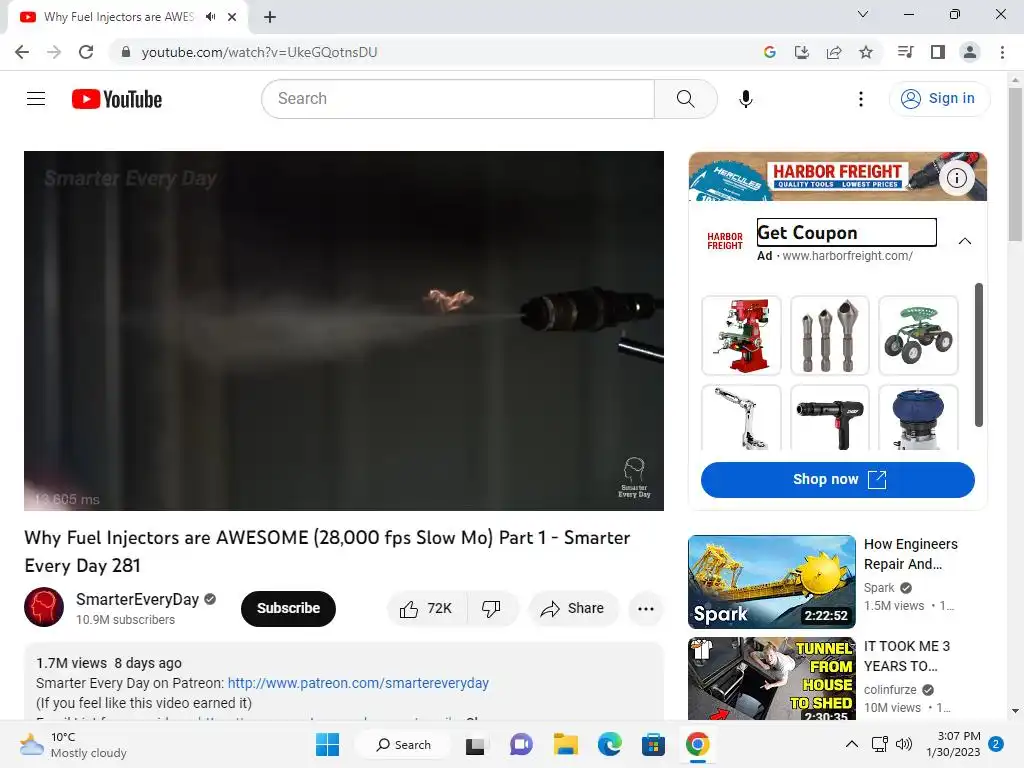The height and width of the screenshot is (768, 1024).
Task: Close the Fuel Injectors tab
Action: click(232, 17)
